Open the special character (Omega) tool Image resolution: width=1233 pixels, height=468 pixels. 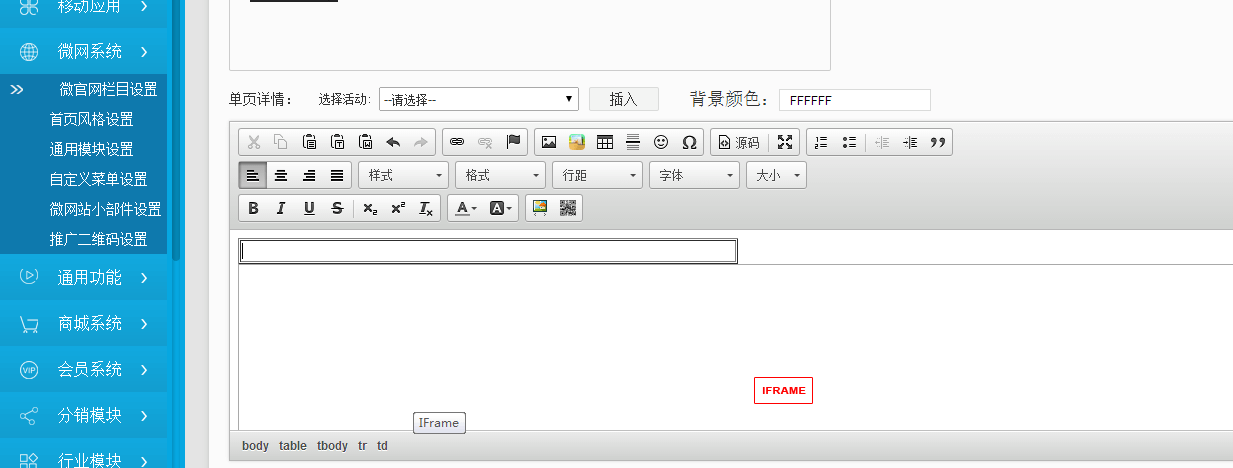[x=689, y=142]
